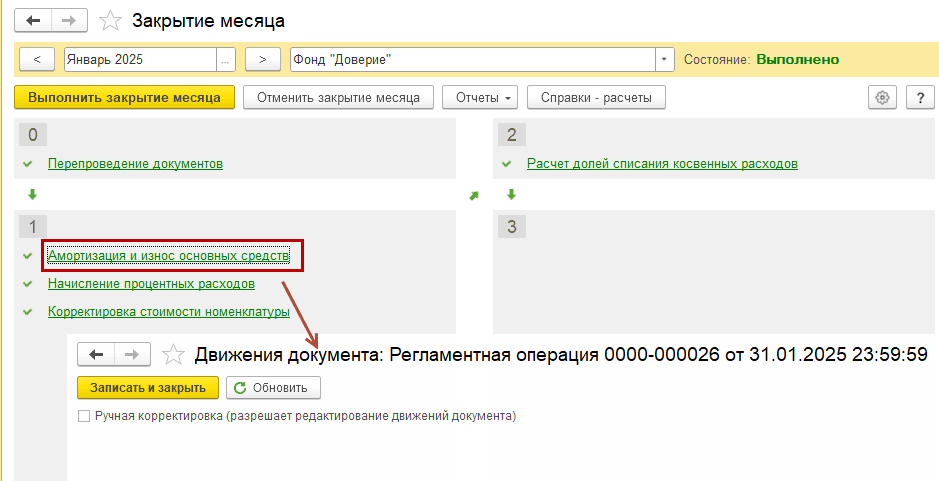Open settings via gear icon

[x=882, y=98]
